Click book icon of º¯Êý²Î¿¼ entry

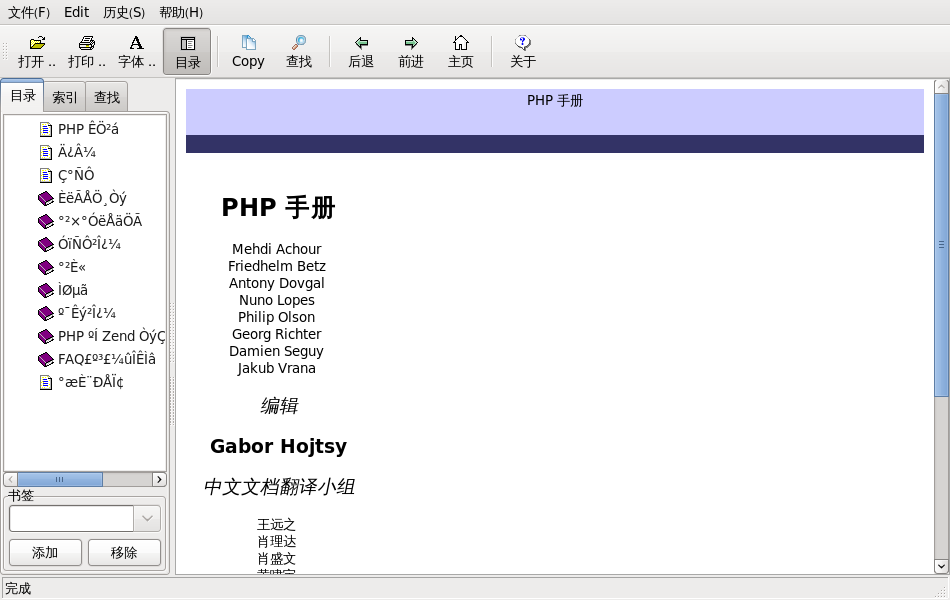pyautogui.click(x=45, y=313)
